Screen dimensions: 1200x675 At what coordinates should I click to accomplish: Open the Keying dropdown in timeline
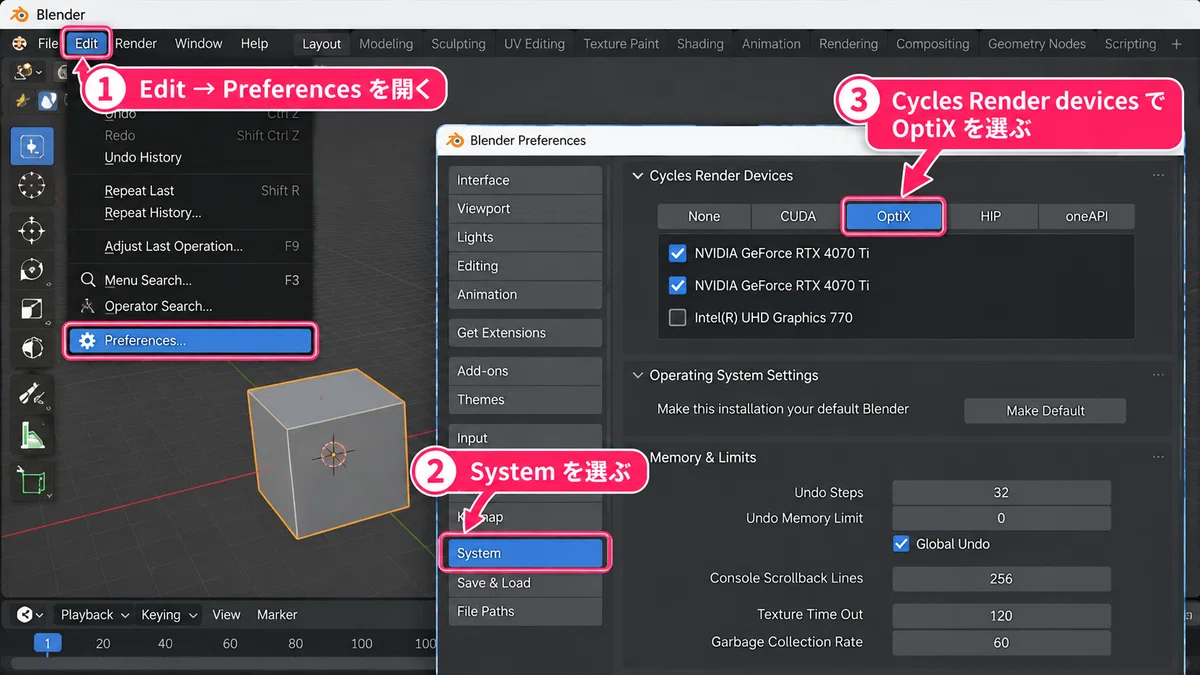(169, 615)
